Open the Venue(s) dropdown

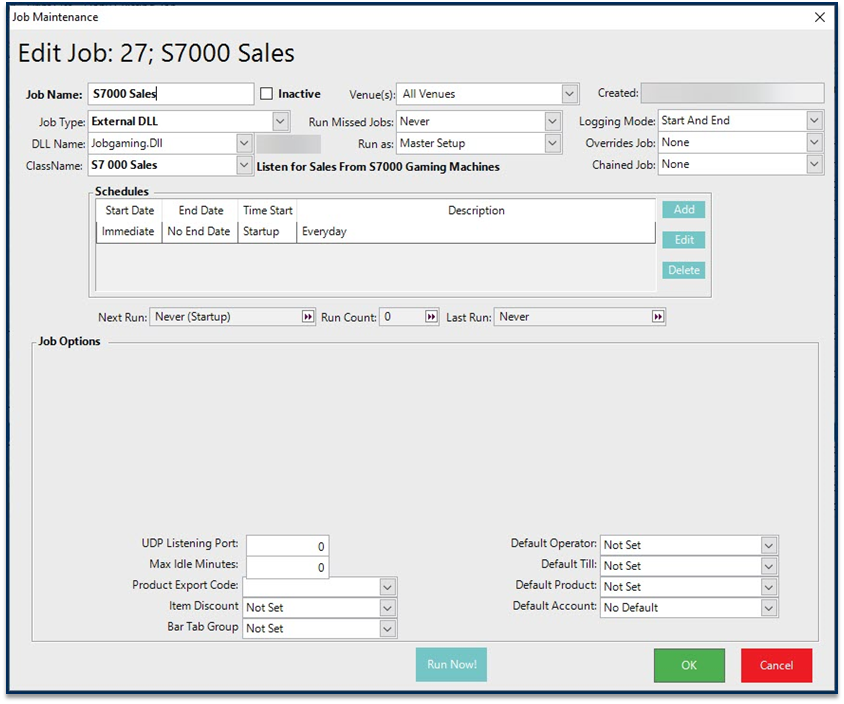tap(569, 94)
